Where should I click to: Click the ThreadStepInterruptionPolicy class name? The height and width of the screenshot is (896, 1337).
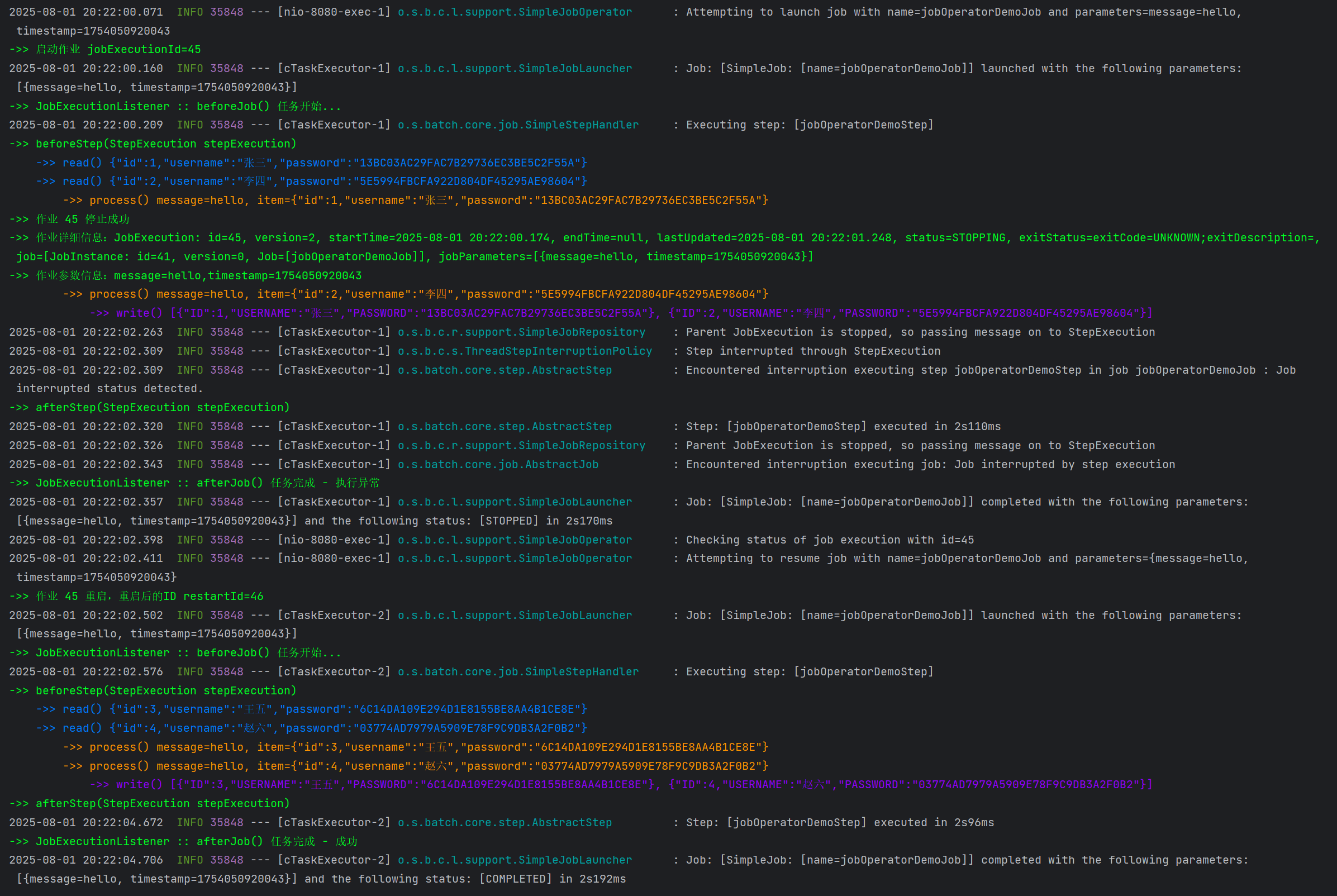(558, 351)
